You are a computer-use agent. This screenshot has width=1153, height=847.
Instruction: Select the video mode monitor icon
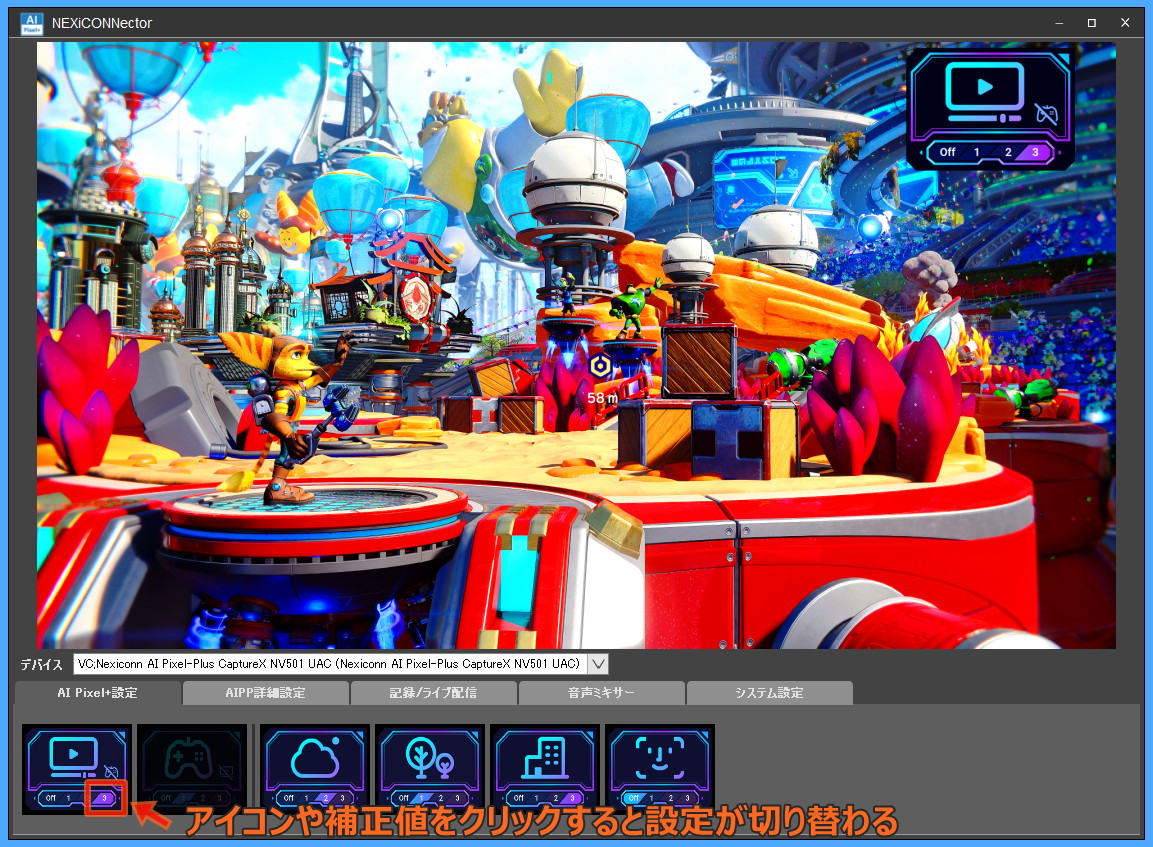[x=74, y=757]
